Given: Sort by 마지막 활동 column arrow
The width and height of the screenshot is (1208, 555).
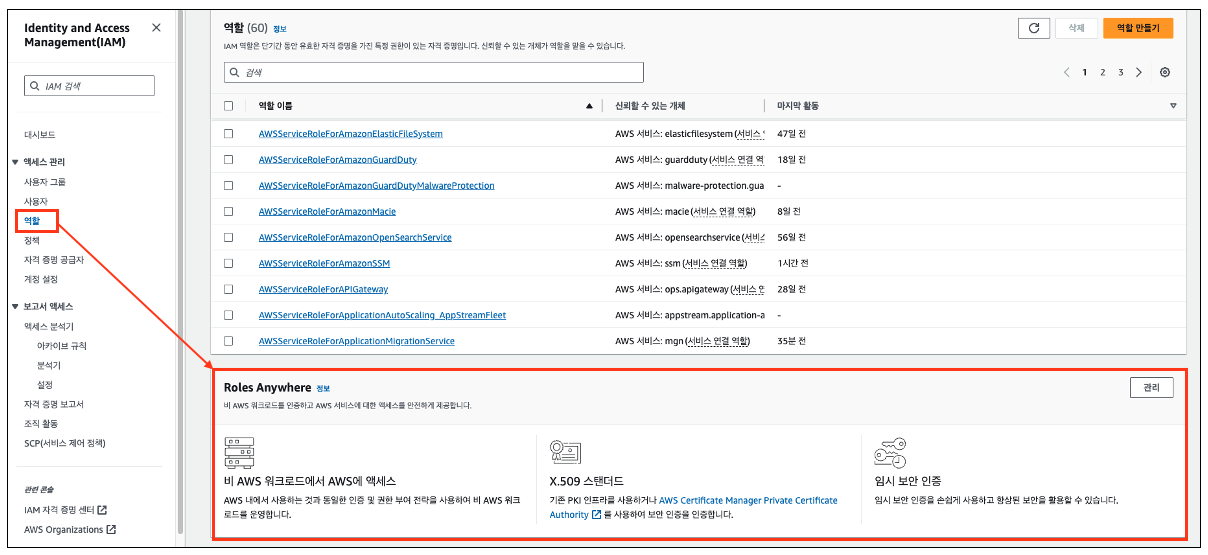Looking at the screenshot, I should click(x=1173, y=105).
